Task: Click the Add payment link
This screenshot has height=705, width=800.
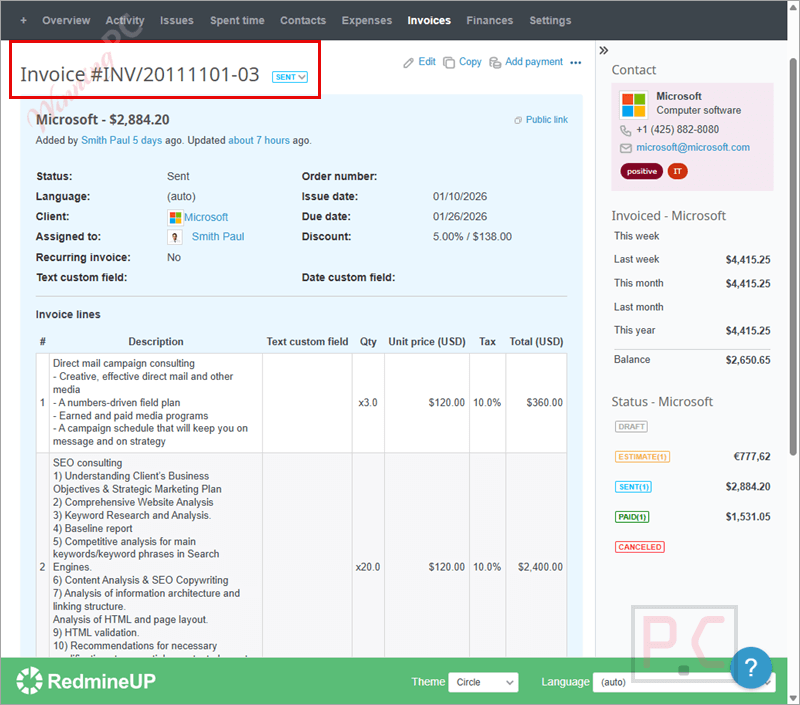Action: pyautogui.click(x=534, y=62)
